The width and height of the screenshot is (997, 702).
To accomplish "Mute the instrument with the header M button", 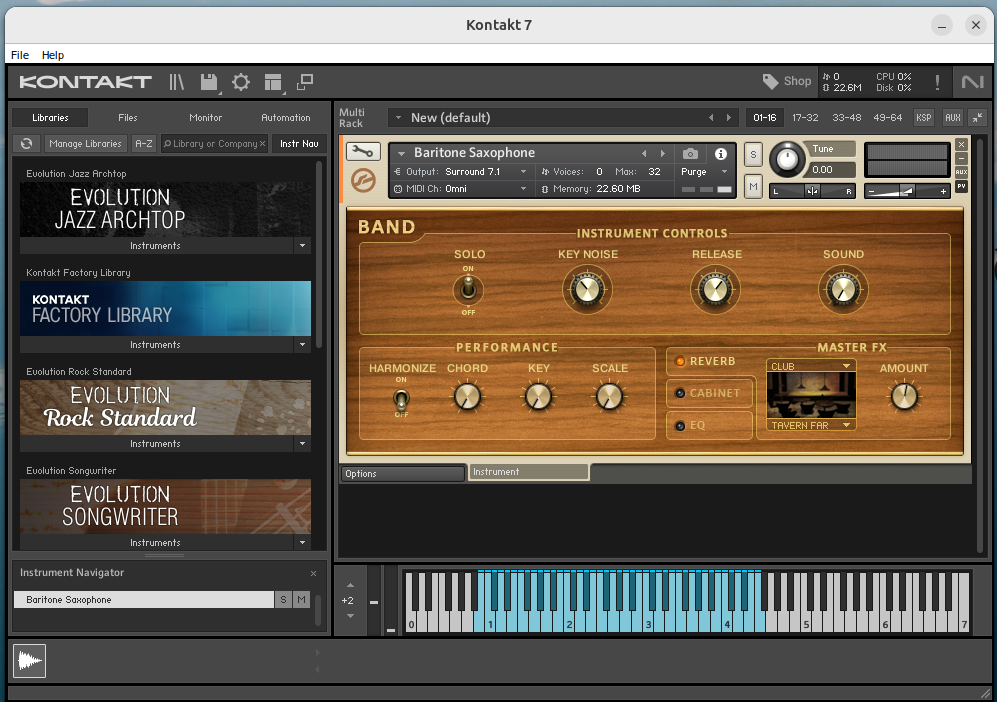I will click(x=753, y=187).
